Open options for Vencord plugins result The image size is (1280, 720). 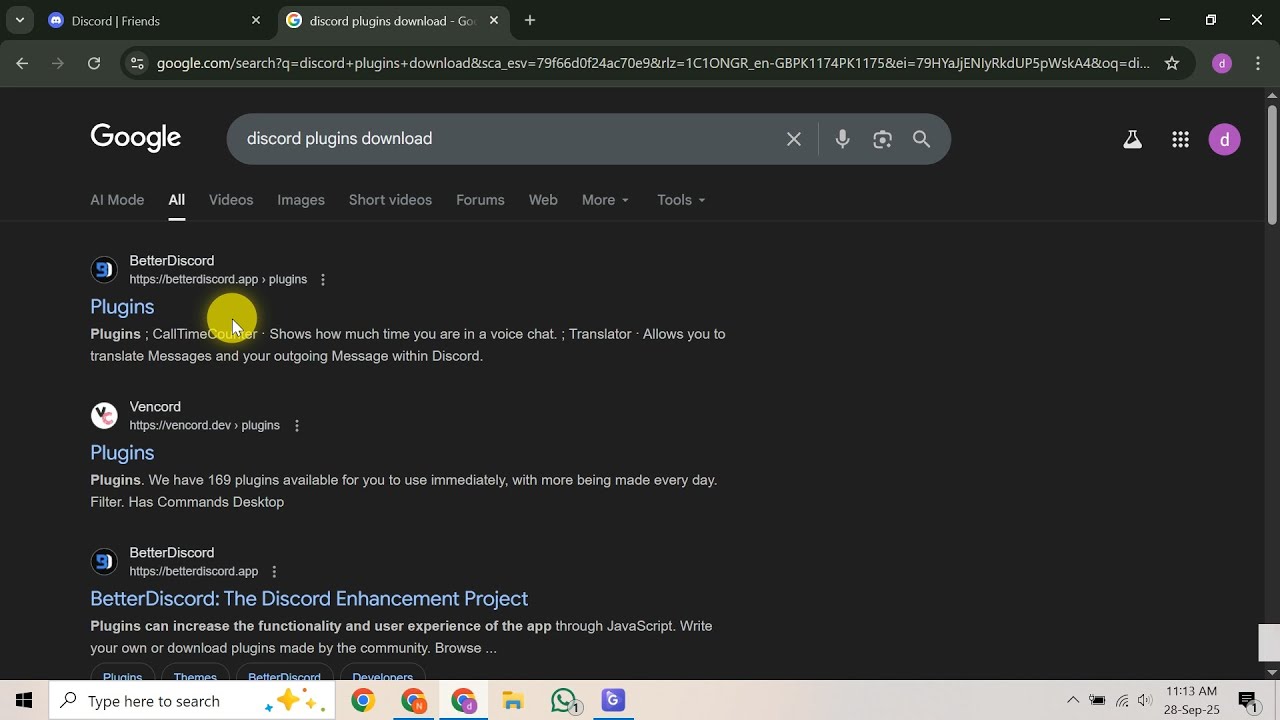click(296, 426)
